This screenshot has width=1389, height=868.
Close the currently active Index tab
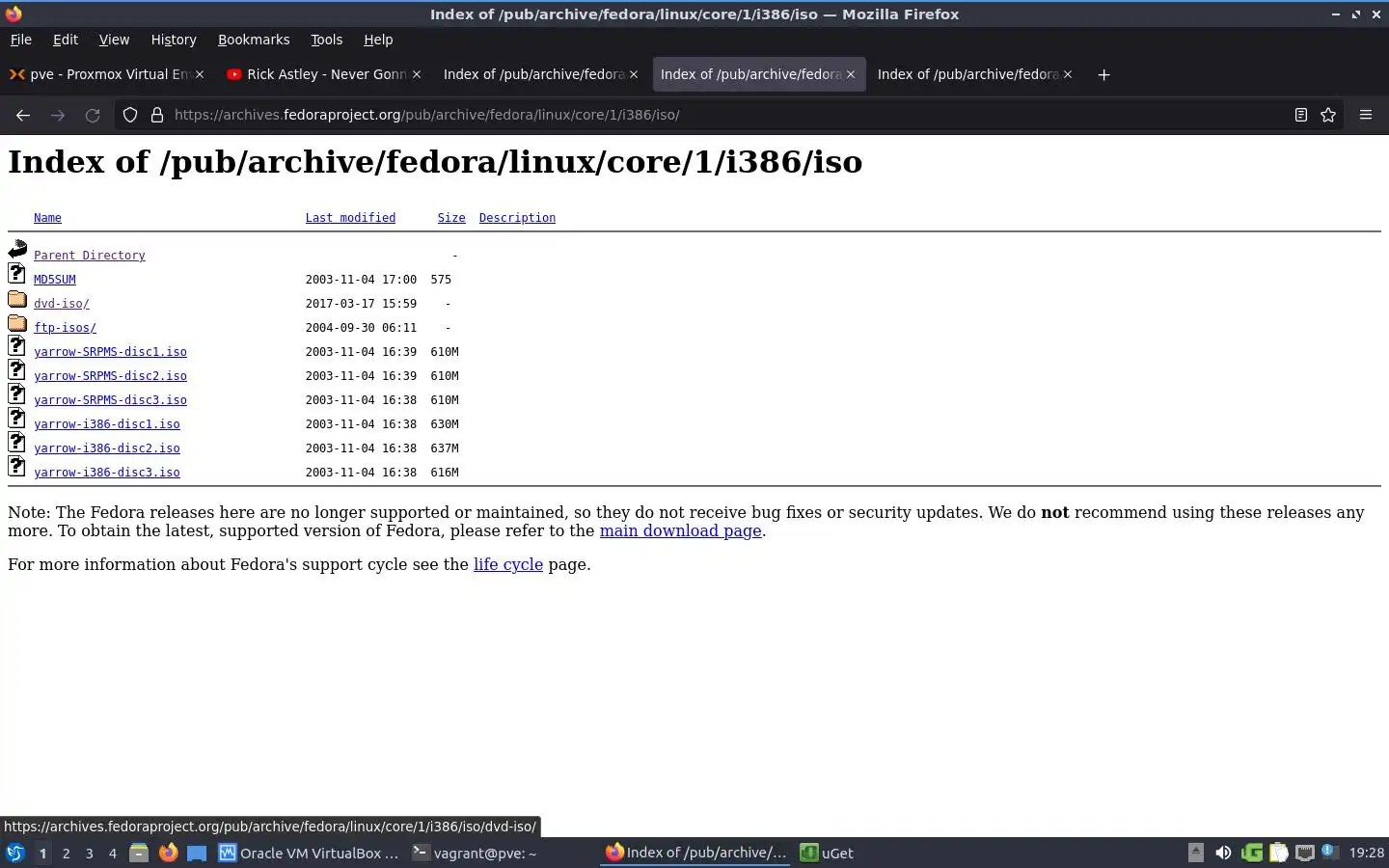pos(851,74)
